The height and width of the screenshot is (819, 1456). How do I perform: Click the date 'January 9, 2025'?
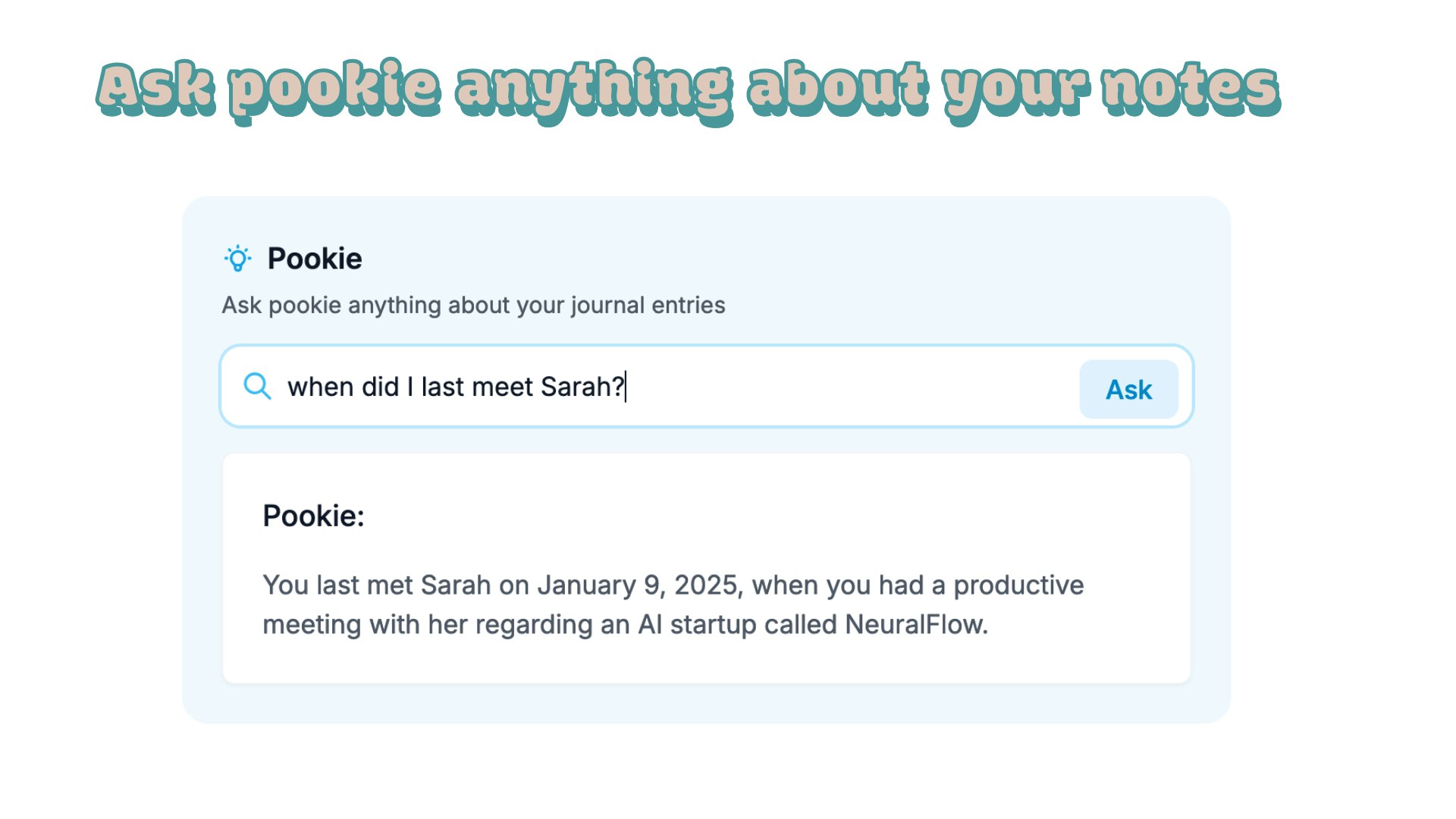(x=637, y=585)
